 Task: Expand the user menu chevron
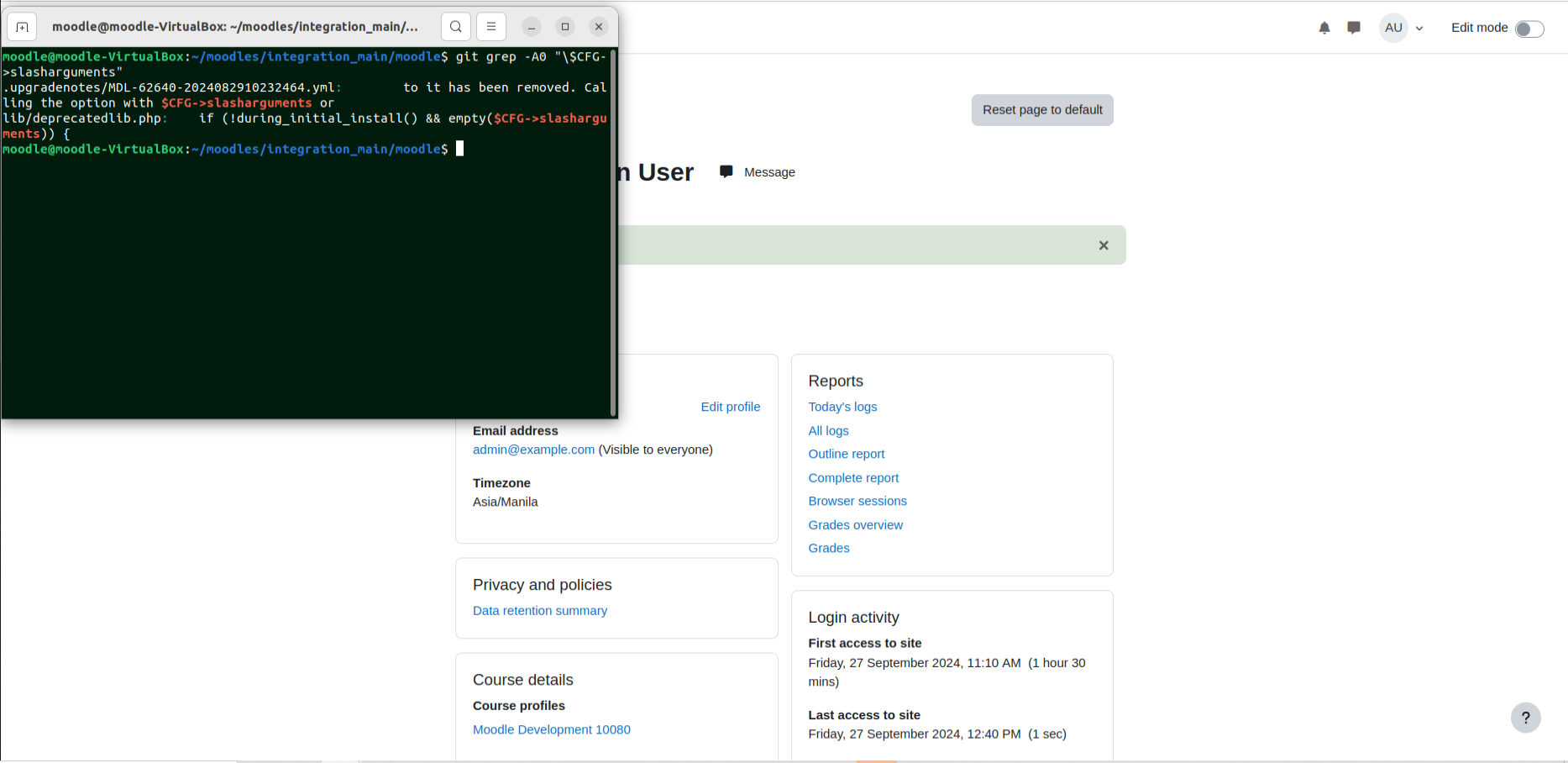click(1419, 29)
